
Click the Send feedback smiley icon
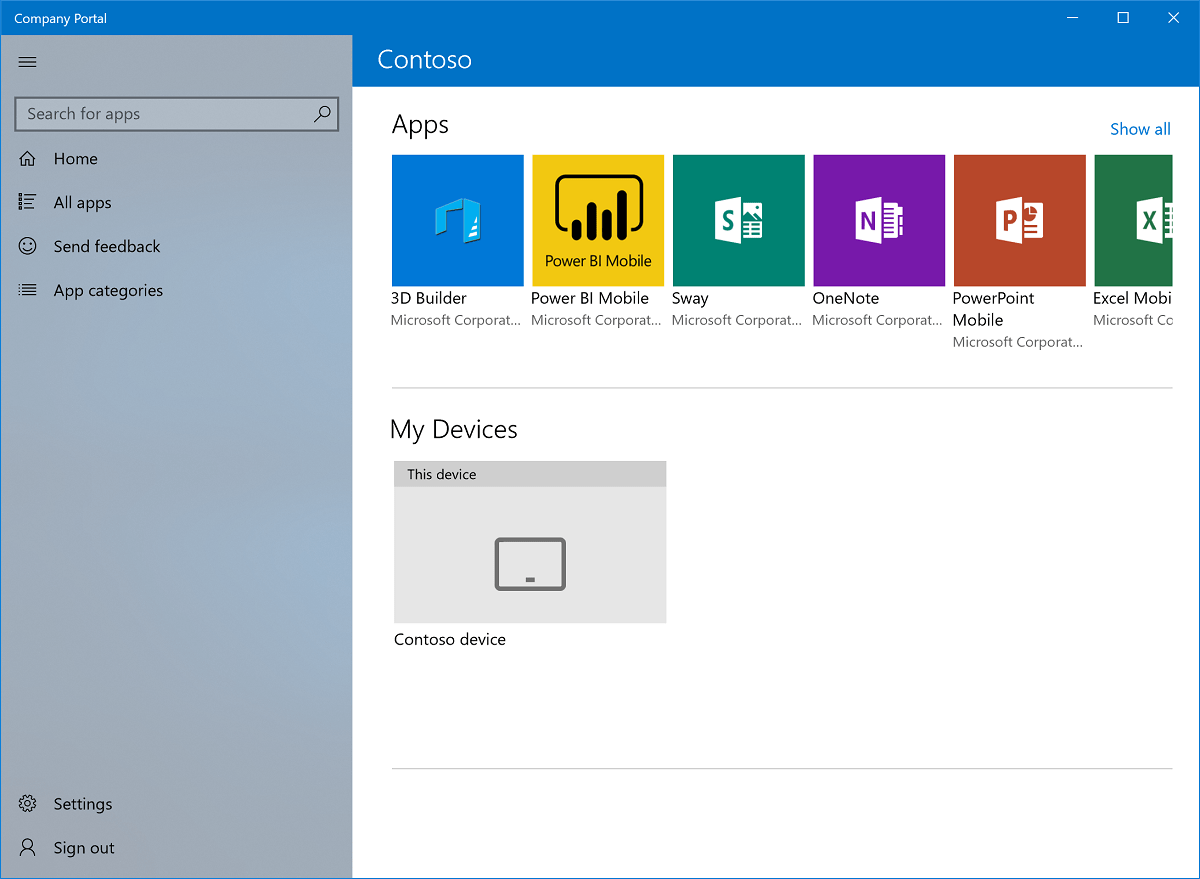pos(27,246)
